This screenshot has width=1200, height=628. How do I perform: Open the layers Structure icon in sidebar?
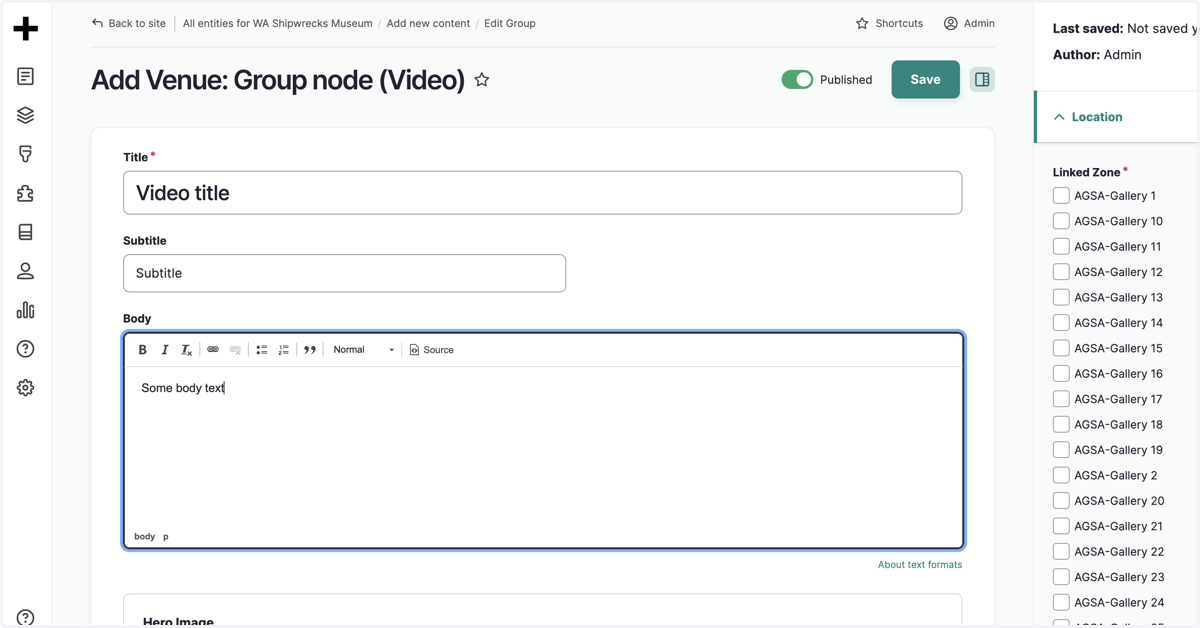pyautogui.click(x=26, y=115)
